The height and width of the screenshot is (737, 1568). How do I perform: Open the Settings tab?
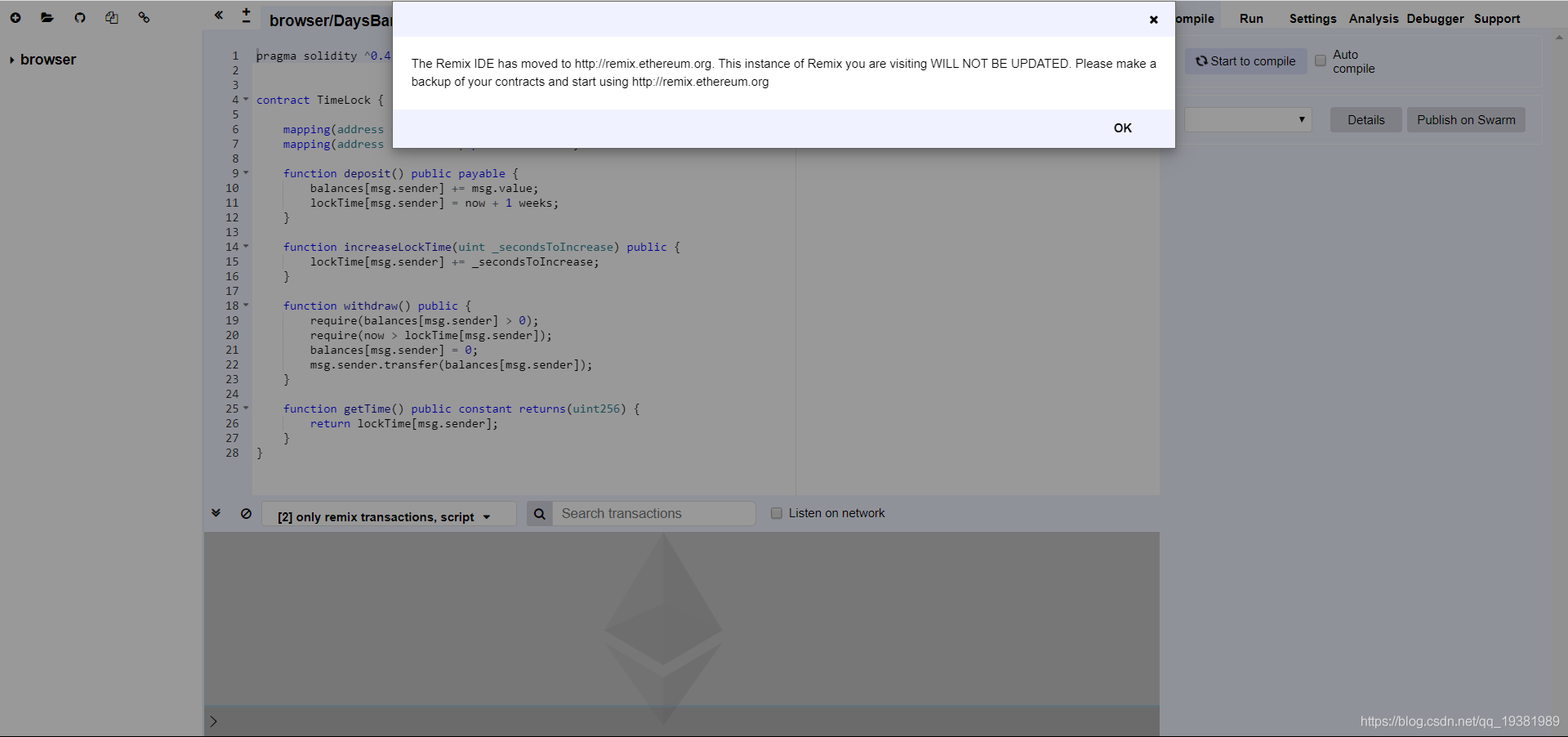tap(1312, 19)
